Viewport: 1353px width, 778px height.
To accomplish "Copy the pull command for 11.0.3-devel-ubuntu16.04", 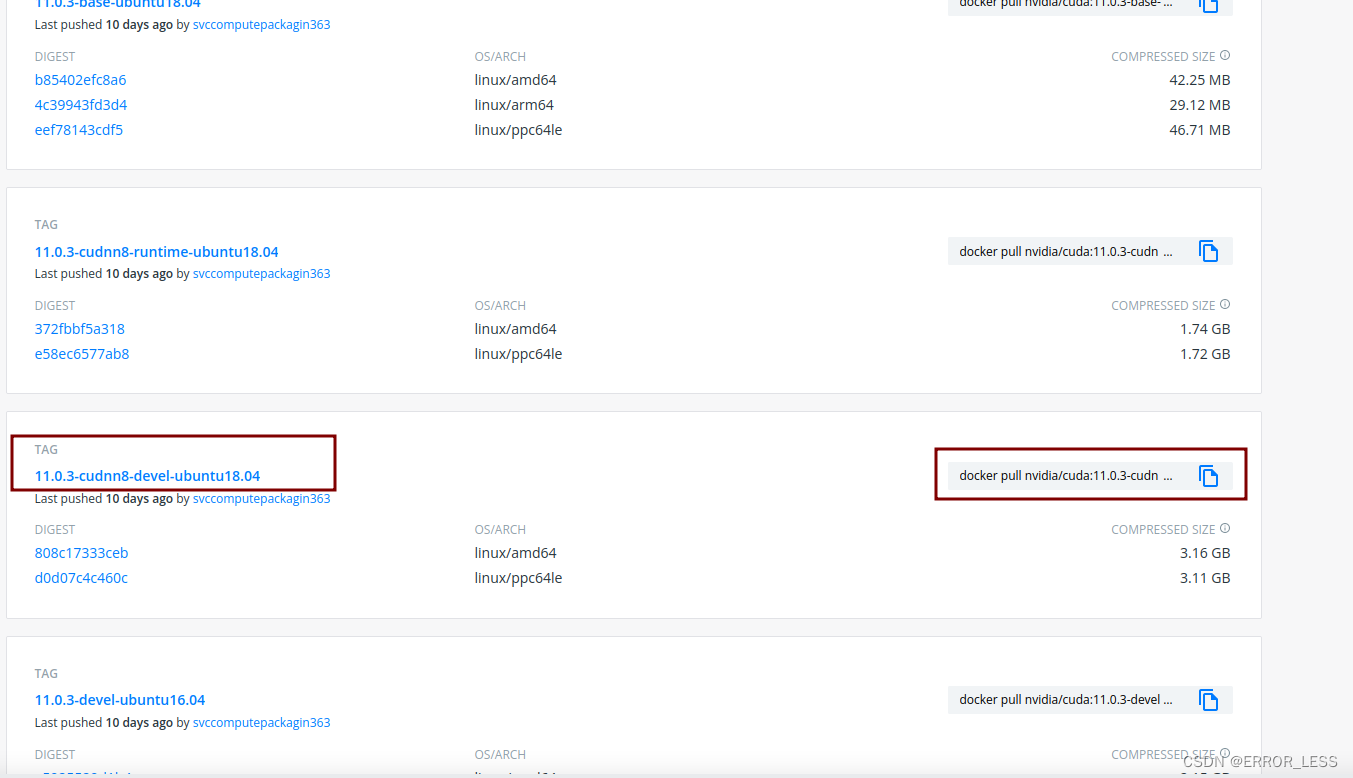I will pyautogui.click(x=1209, y=700).
